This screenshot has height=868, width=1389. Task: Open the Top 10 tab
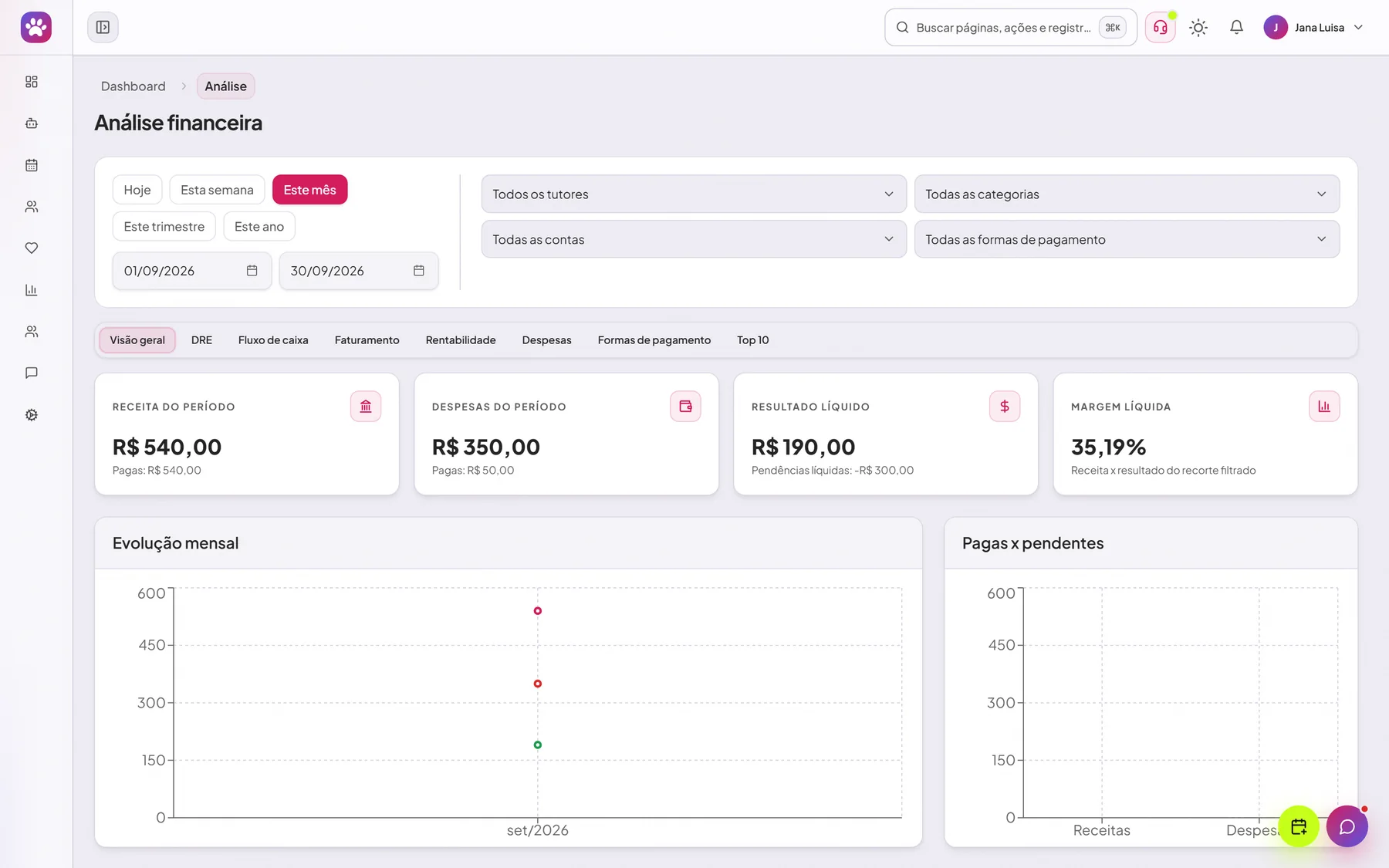tap(753, 340)
